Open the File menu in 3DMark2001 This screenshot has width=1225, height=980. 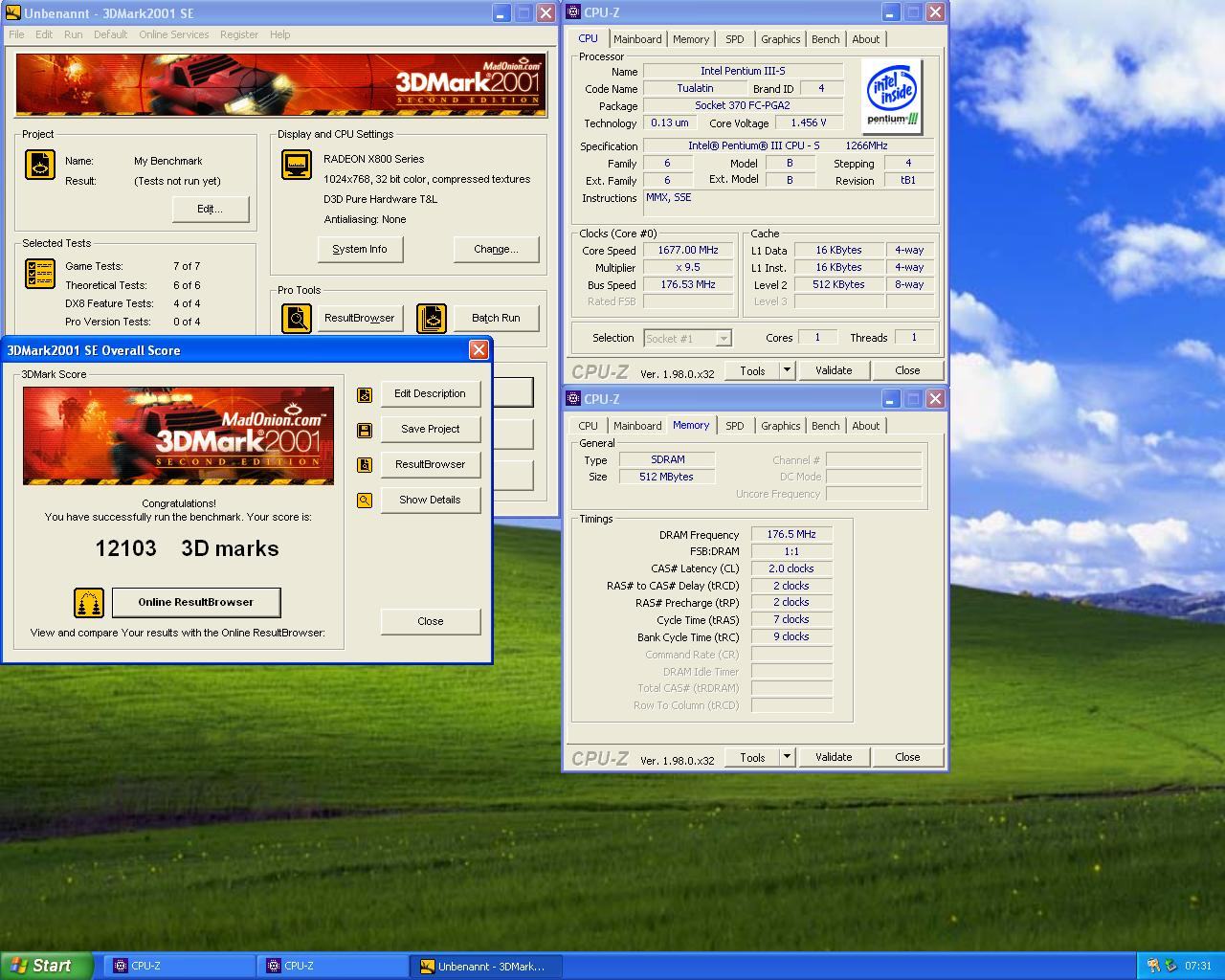coord(16,34)
